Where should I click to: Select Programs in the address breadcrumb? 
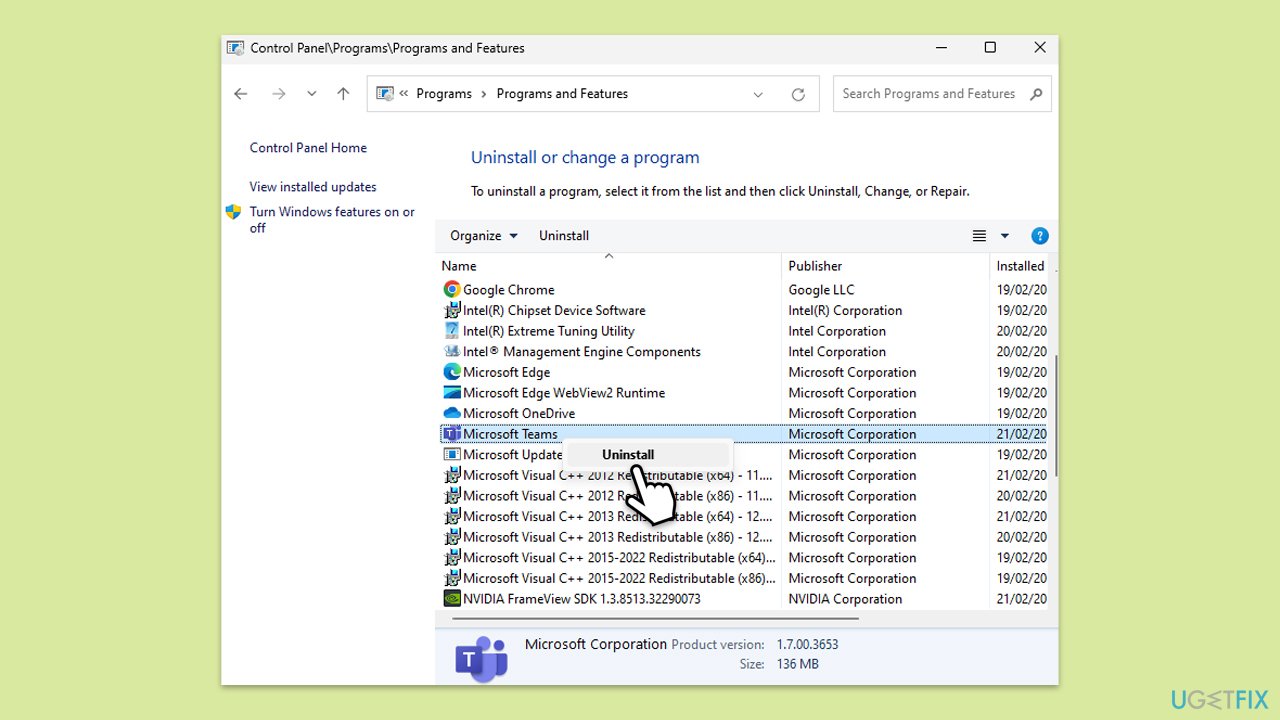click(x=444, y=94)
